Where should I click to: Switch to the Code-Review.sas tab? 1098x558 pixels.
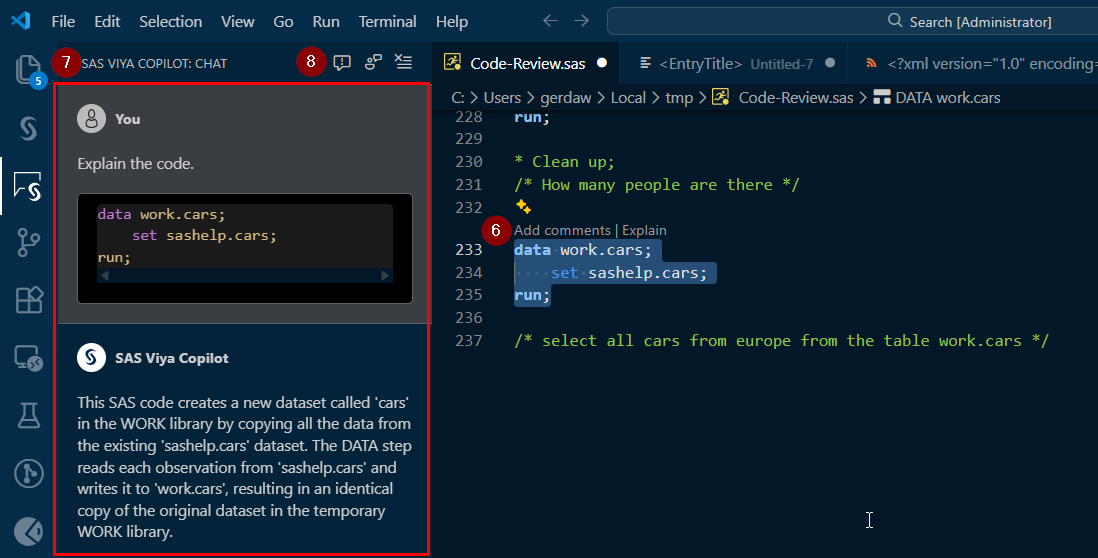tap(527, 64)
